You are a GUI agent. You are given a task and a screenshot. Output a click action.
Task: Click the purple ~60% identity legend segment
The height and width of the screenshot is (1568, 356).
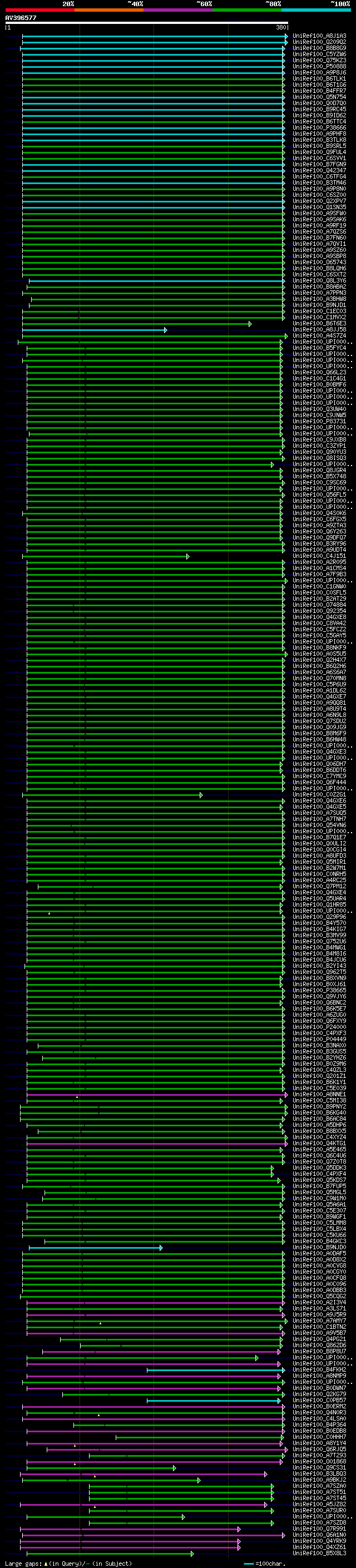click(177, 10)
